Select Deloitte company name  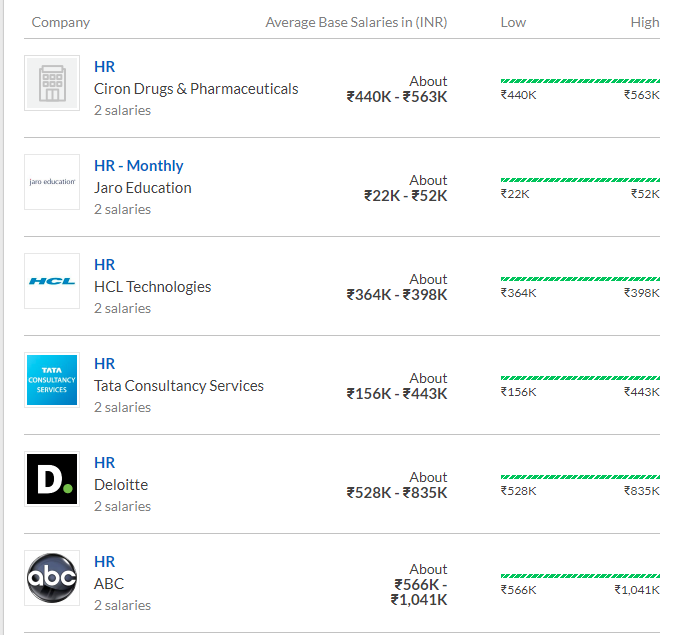121,485
